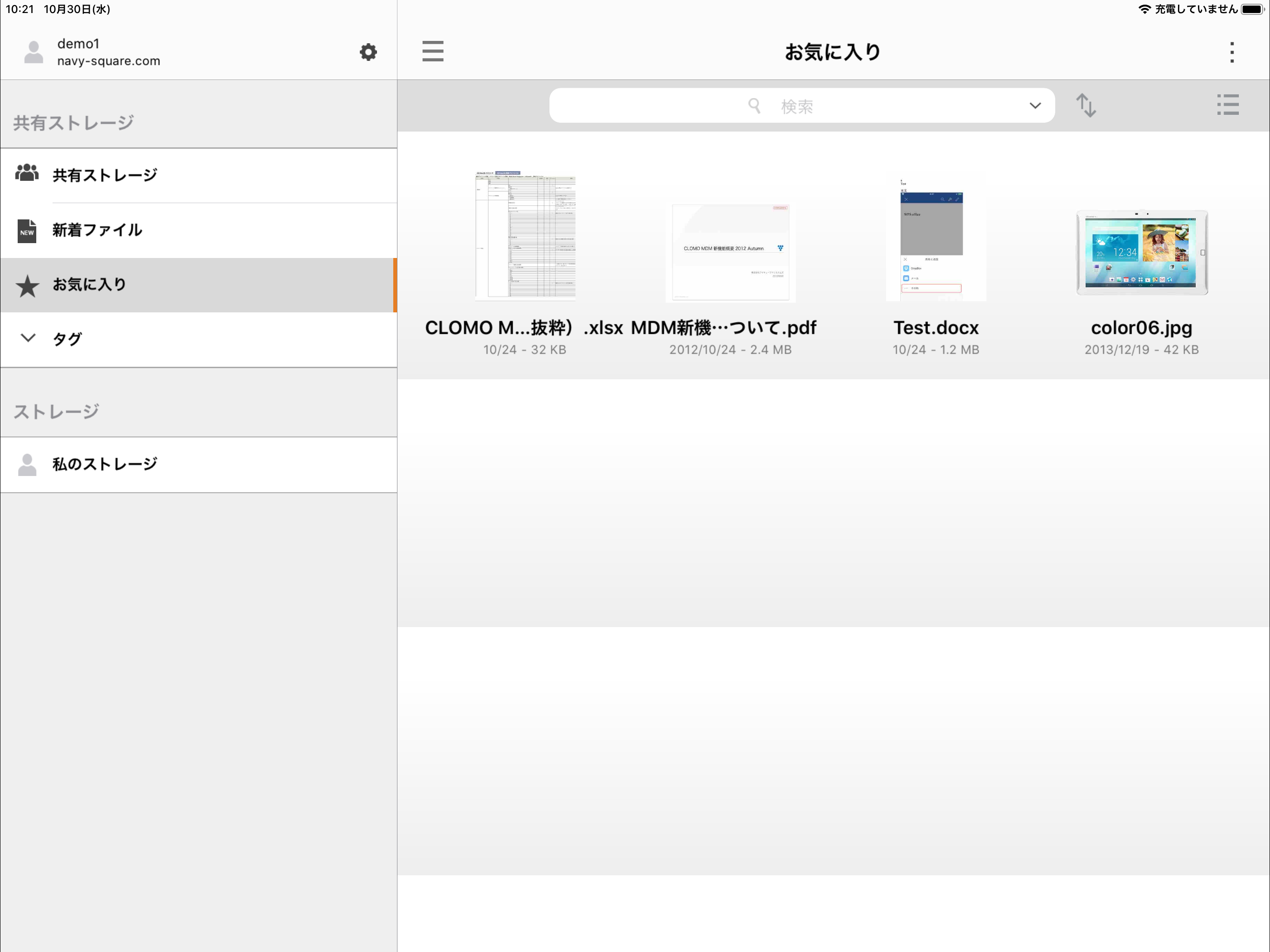Select タグ in sidebar
The width and height of the screenshot is (1270, 952).
pyautogui.click(x=198, y=340)
